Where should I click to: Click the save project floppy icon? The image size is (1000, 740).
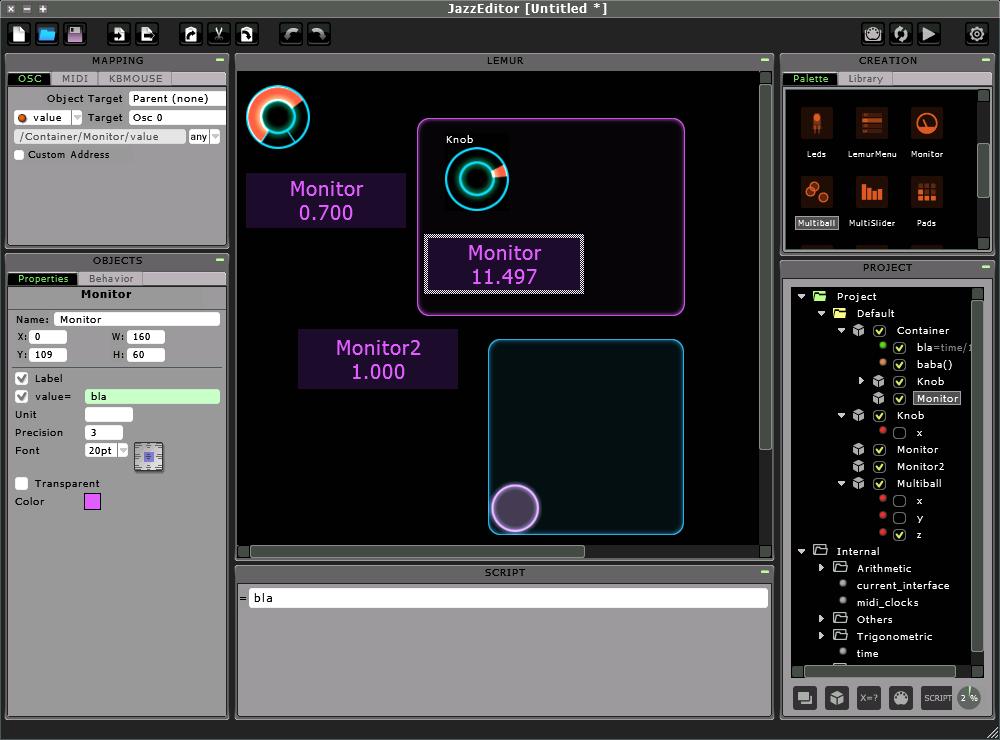coord(75,34)
